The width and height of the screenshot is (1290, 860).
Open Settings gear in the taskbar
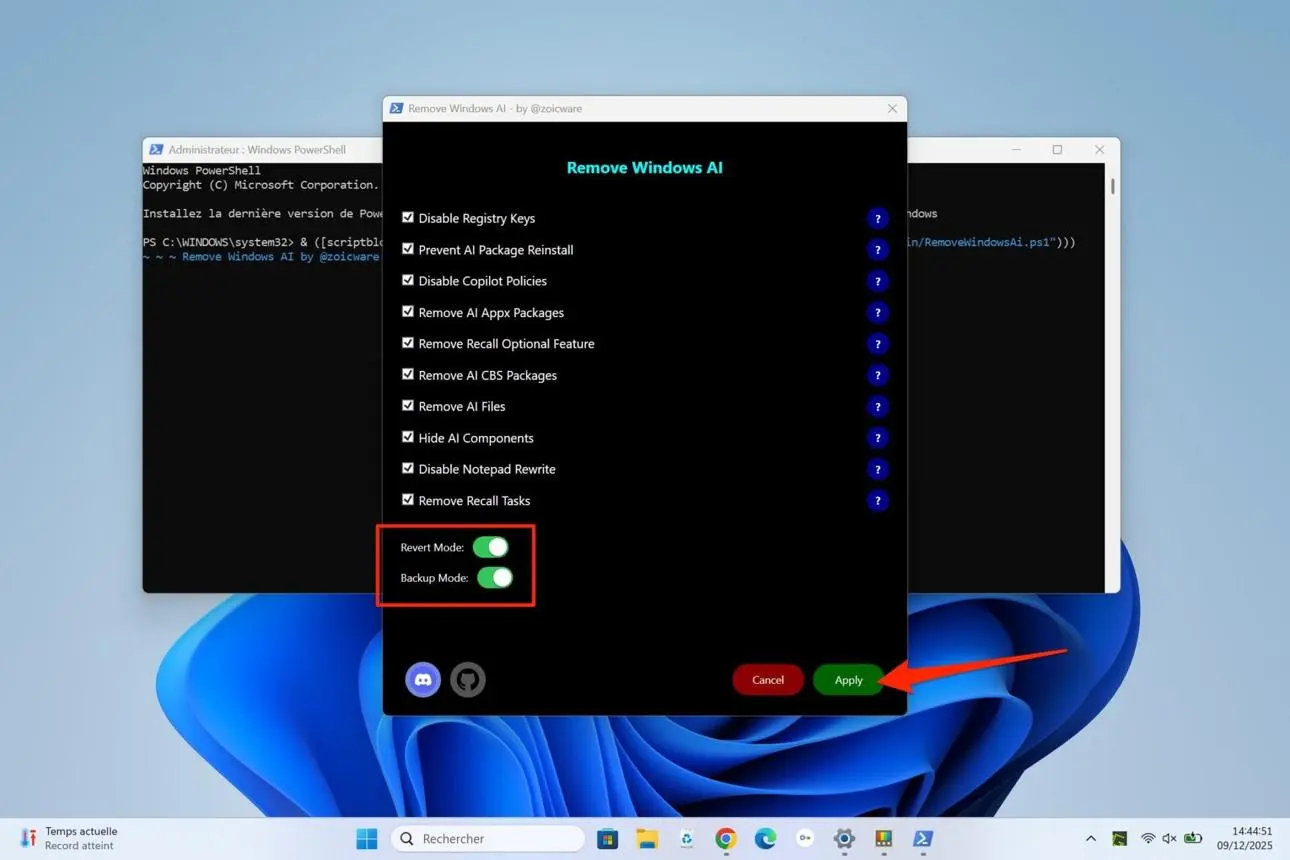844,839
